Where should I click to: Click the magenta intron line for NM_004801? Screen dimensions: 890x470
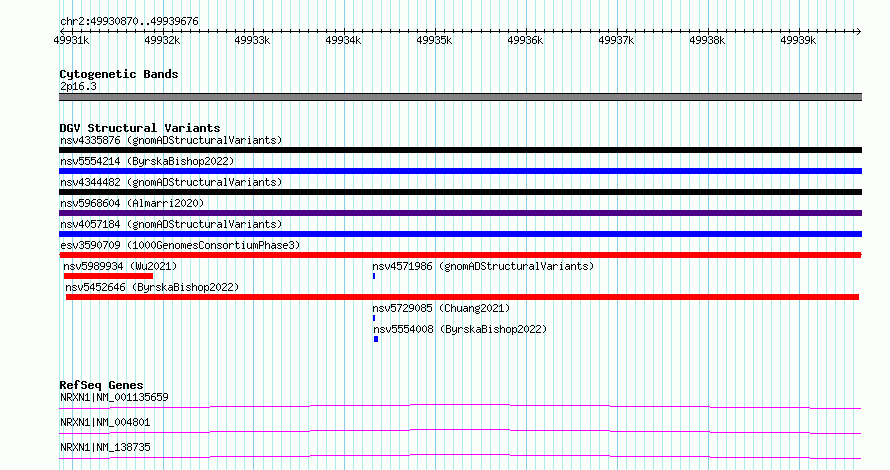click(460, 431)
